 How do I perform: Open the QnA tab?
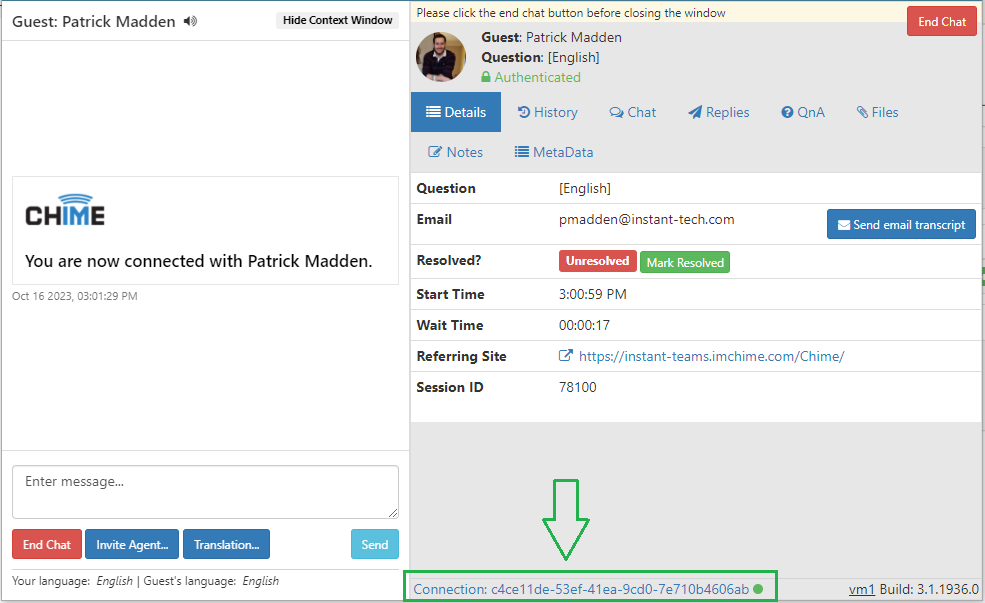tap(803, 112)
